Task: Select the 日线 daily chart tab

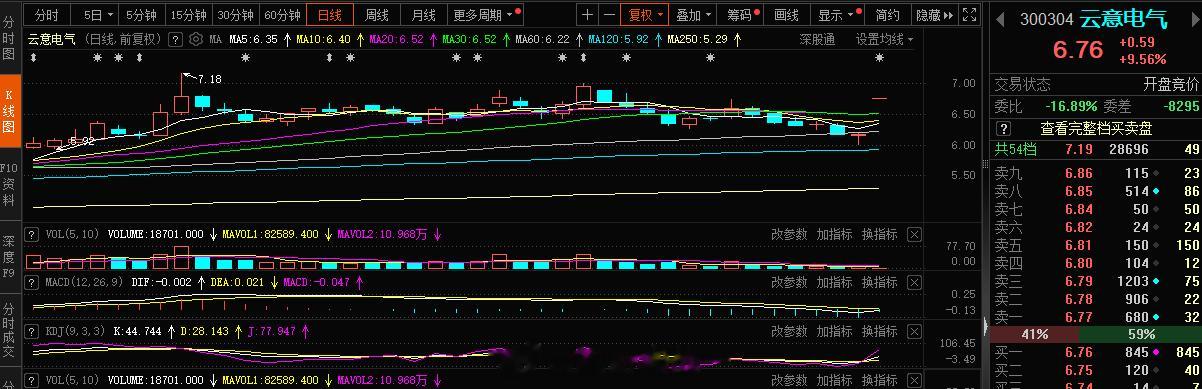Action: (330, 15)
